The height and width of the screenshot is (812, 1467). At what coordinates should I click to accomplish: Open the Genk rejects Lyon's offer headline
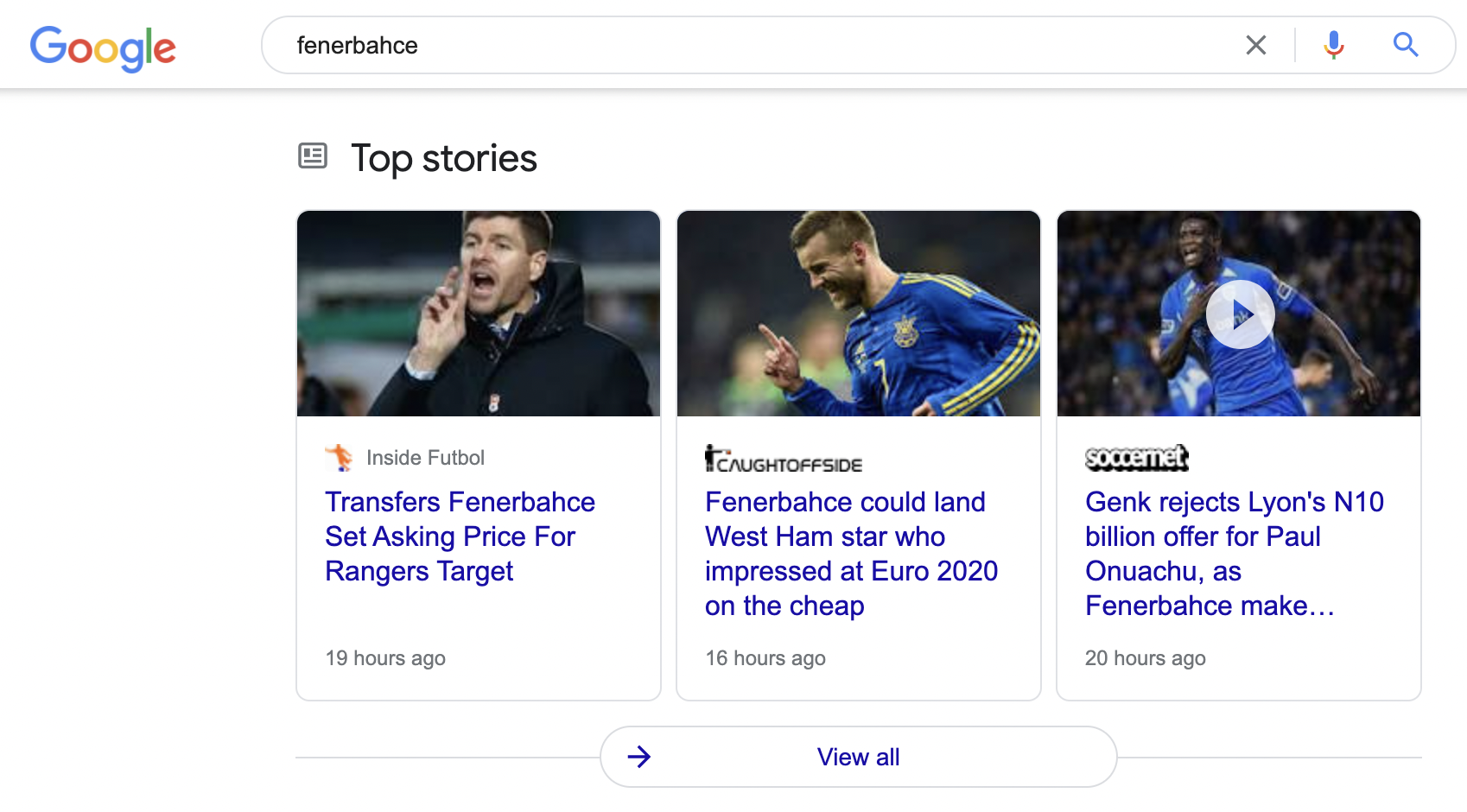[1234, 554]
